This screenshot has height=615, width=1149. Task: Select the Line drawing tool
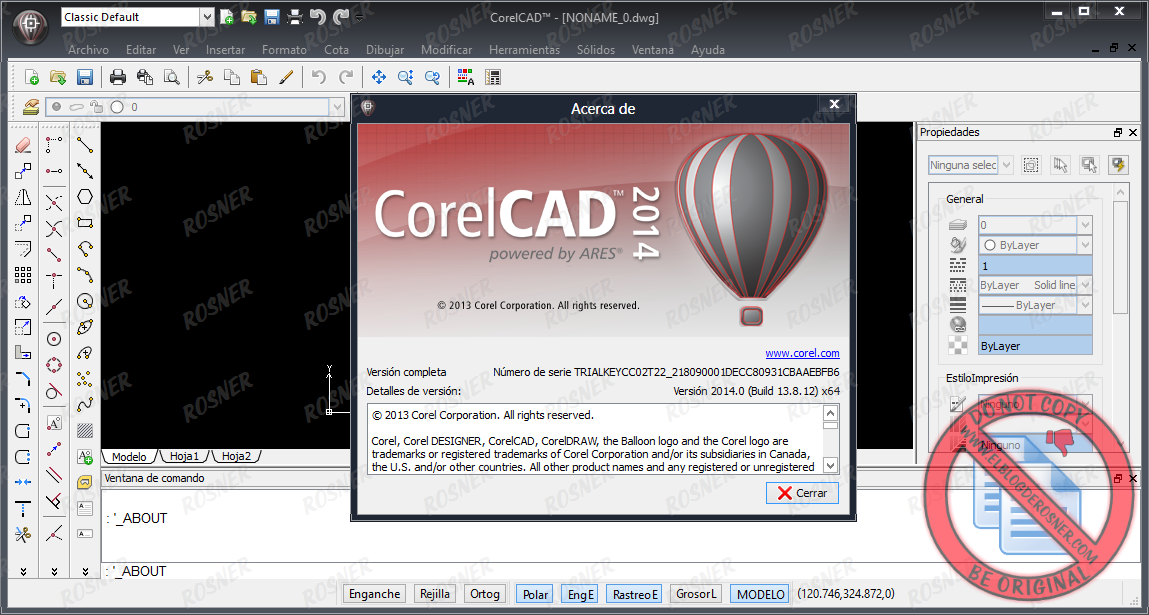tap(85, 144)
